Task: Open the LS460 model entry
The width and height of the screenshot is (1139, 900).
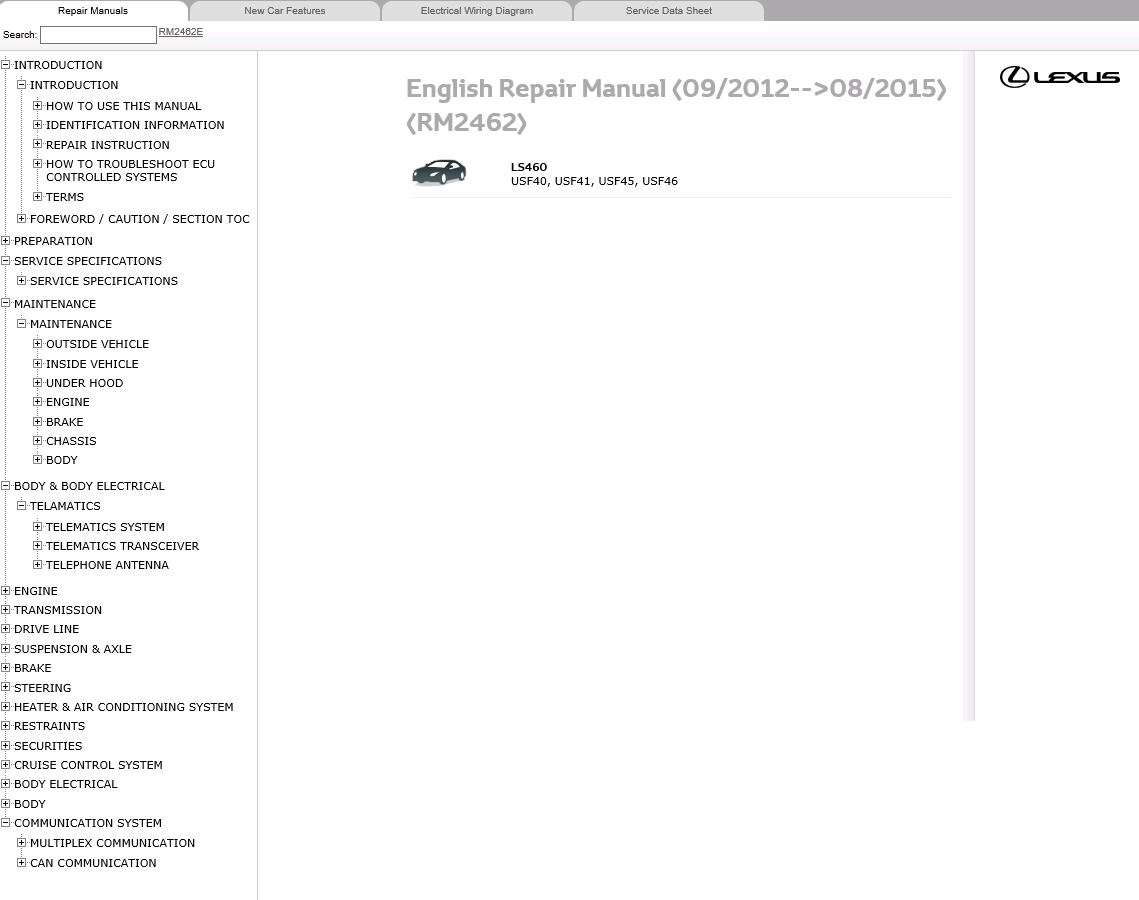Action: point(528,167)
